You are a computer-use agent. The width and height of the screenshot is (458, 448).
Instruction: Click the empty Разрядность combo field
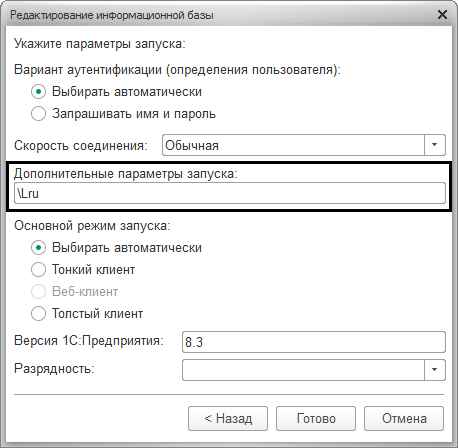click(303, 370)
